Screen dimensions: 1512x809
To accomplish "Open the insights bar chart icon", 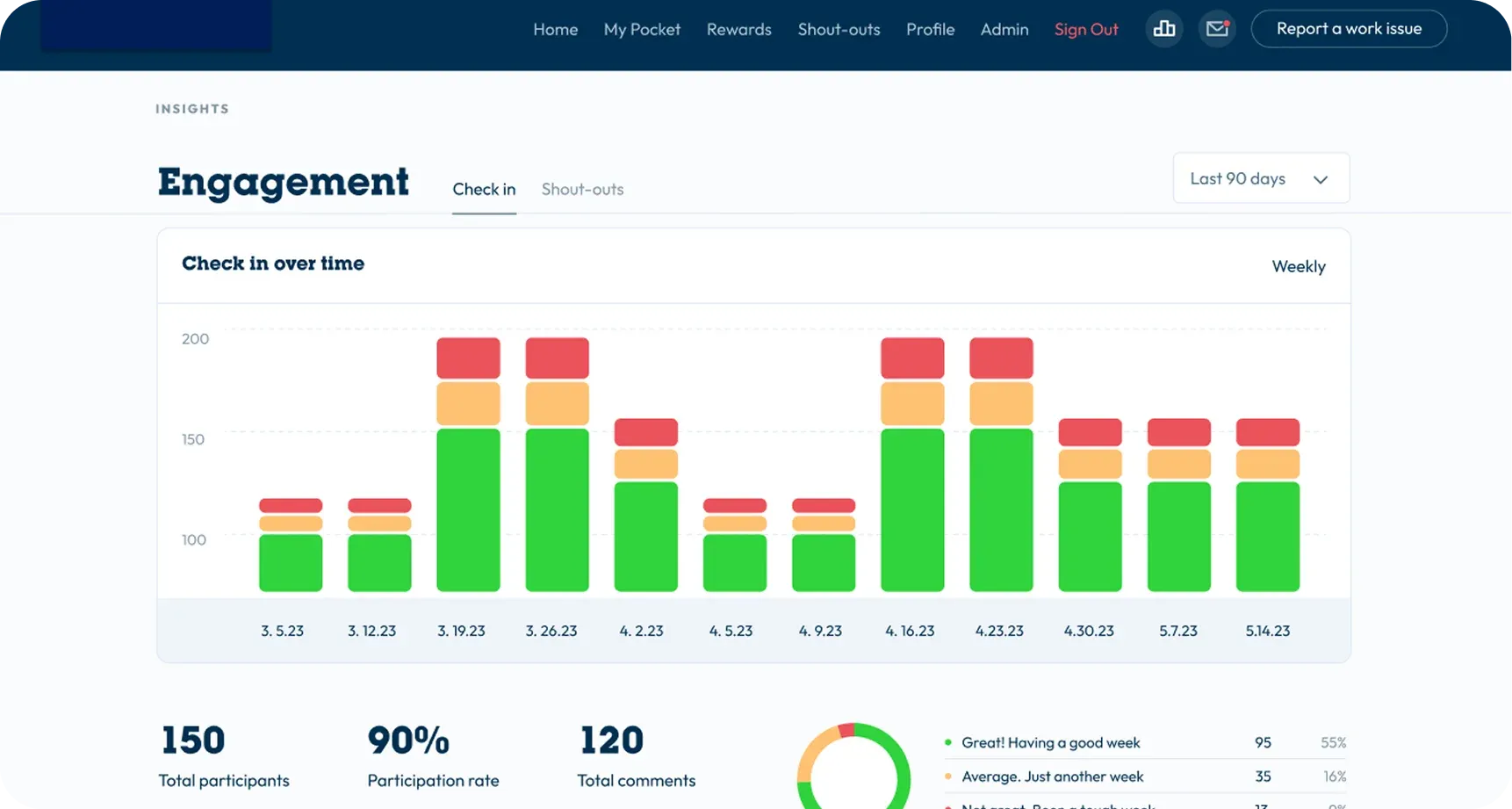I will tap(1164, 29).
